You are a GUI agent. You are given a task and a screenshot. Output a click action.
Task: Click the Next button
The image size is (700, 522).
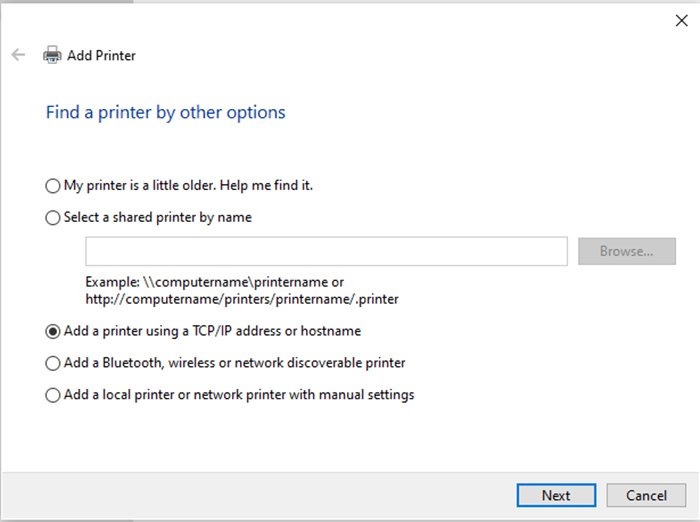[x=556, y=495]
